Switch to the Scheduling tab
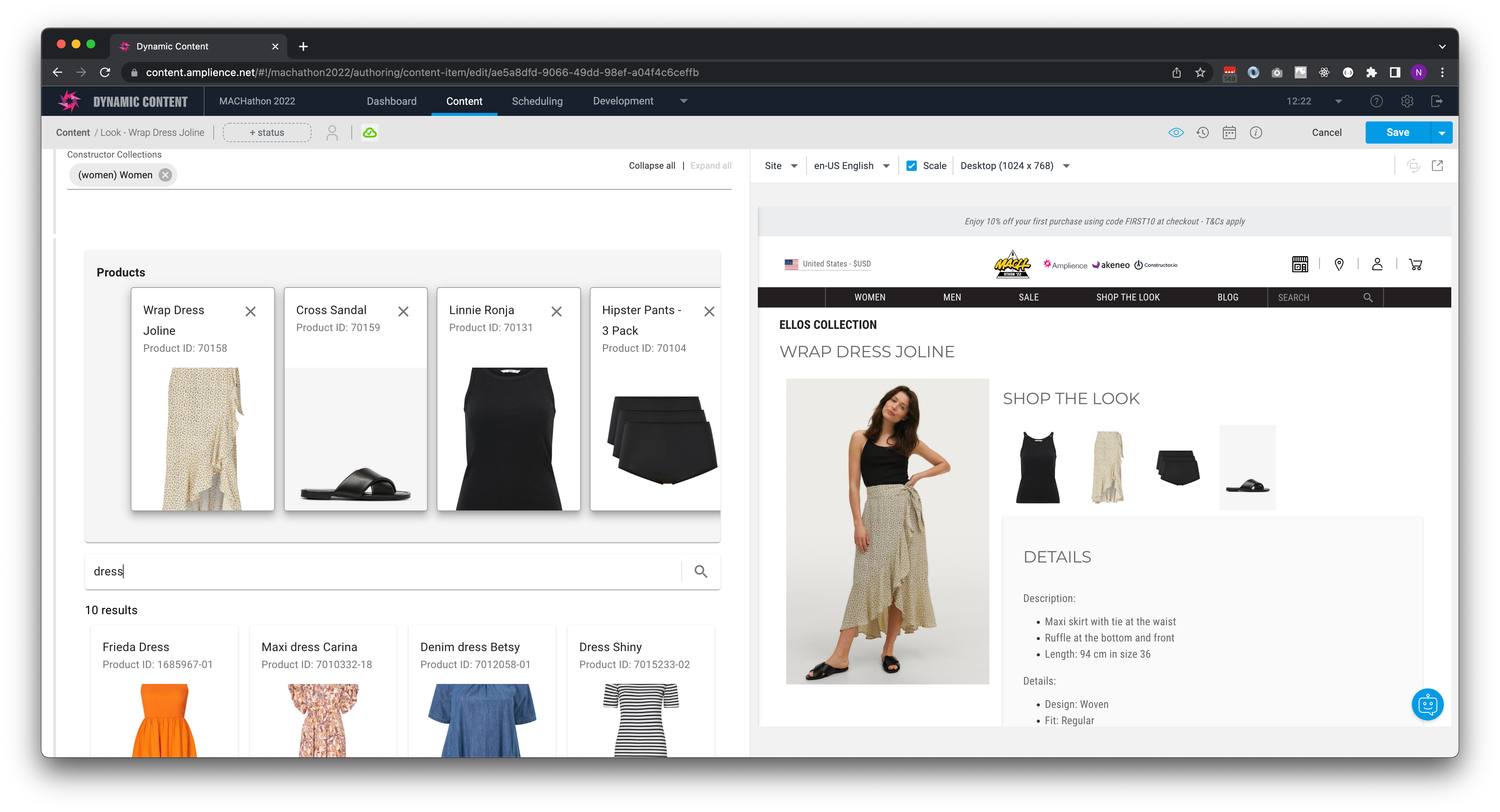 click(537, 101)
